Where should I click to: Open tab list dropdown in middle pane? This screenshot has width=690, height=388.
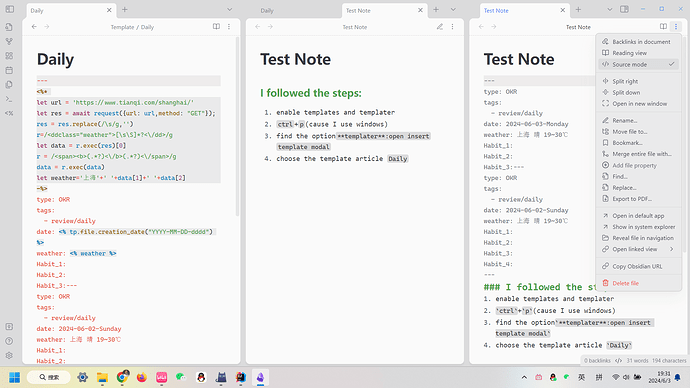click(453, 10)
